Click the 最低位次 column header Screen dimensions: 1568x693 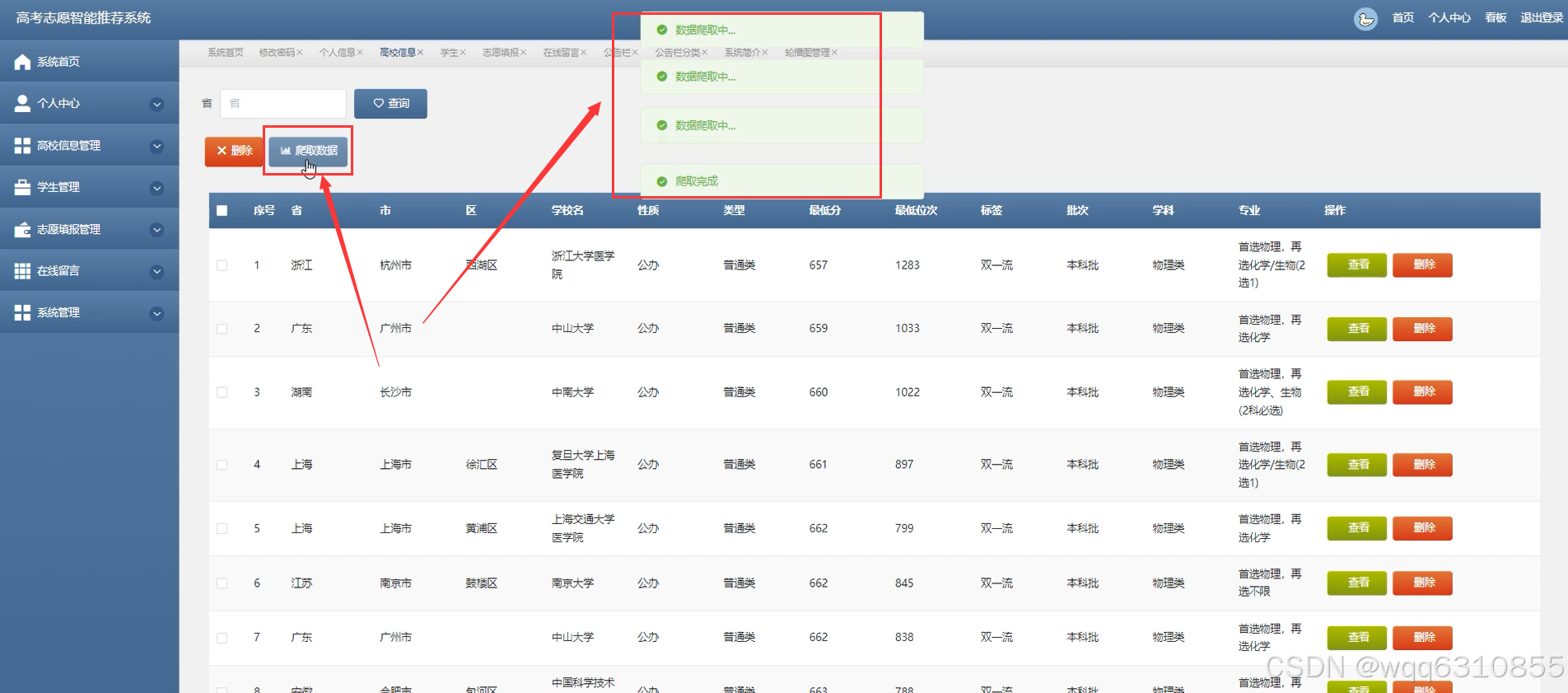tap(916, 211)
